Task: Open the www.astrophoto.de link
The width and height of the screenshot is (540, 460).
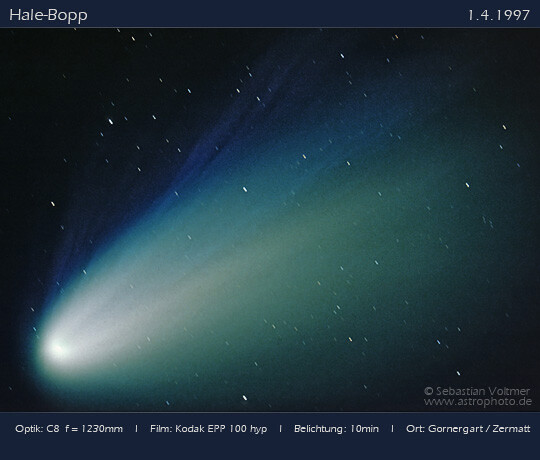Action: coord(478,402)
